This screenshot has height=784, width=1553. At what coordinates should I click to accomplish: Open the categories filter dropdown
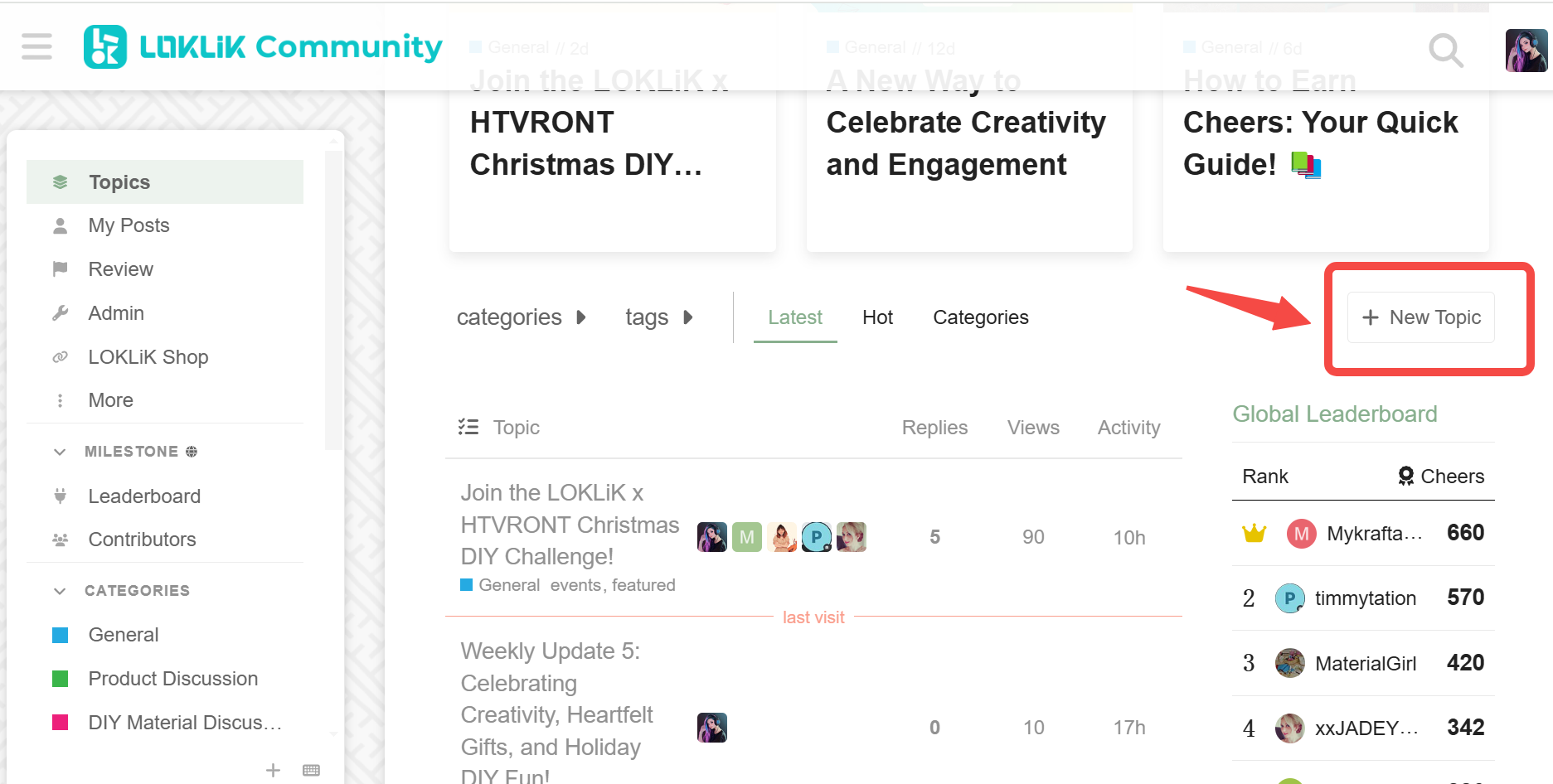tap(522, 317)
